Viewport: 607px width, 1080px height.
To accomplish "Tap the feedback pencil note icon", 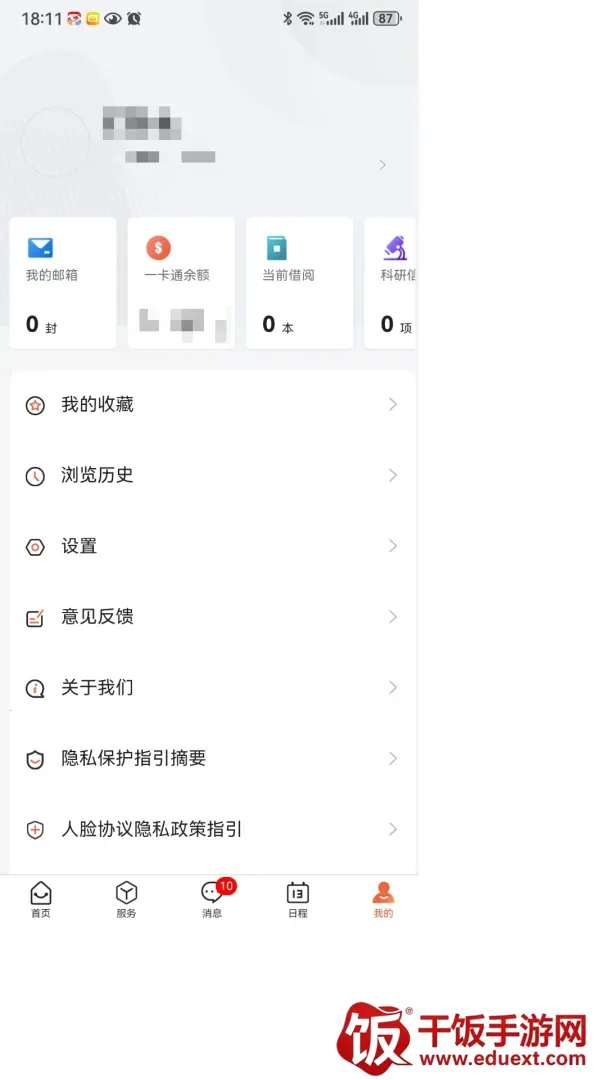I will tap(35, 618).
